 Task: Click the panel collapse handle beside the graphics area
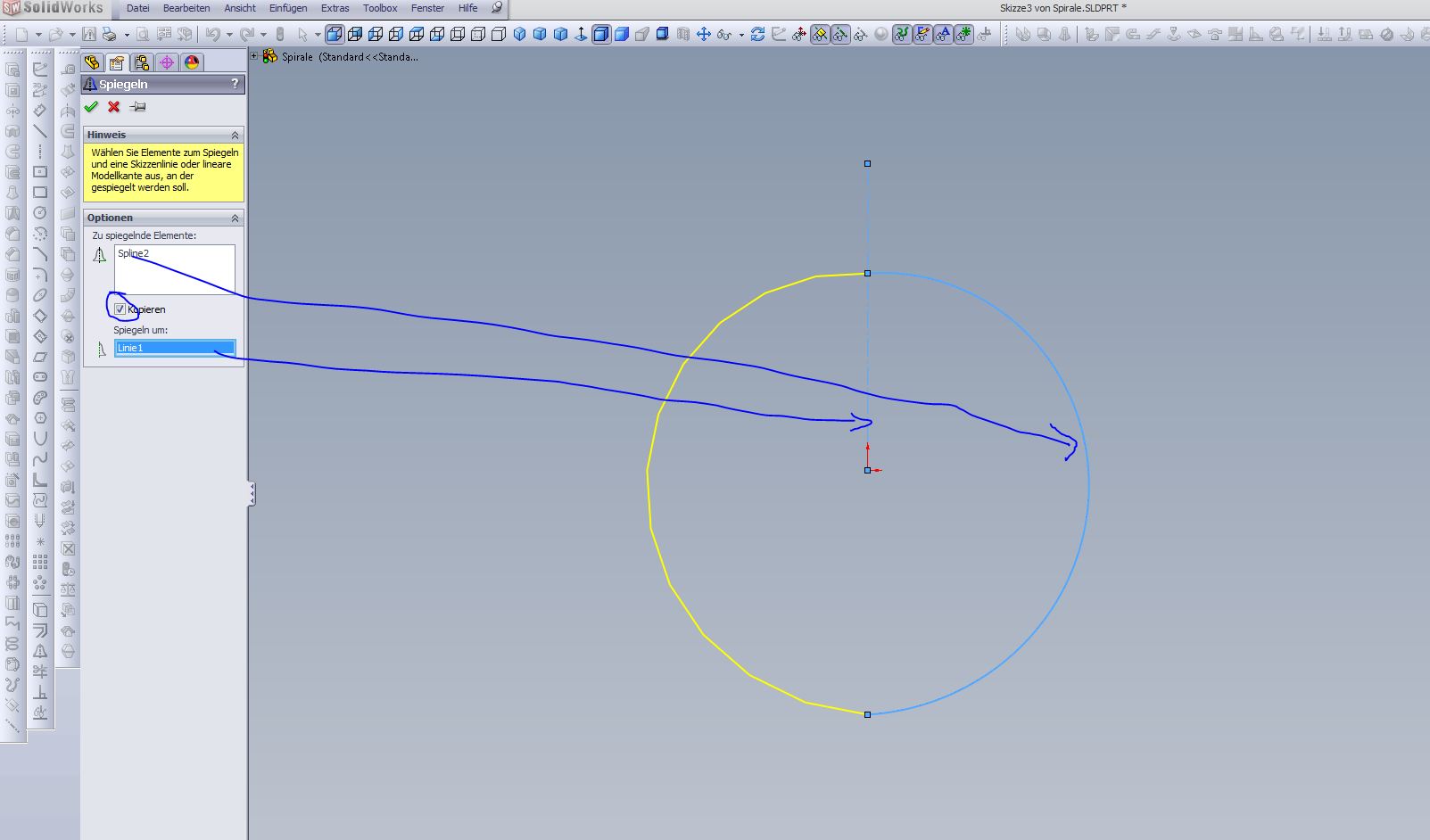252,494
